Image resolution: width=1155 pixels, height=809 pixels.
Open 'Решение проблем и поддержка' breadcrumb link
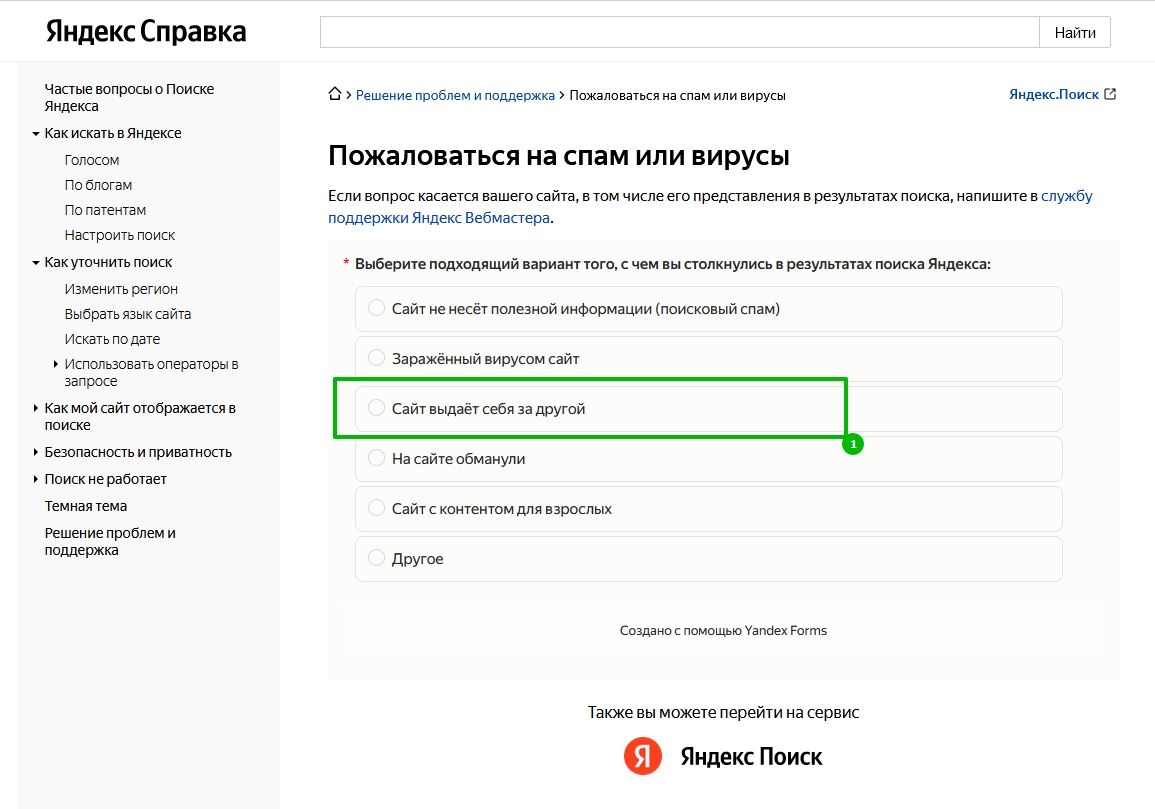point(455,95)
